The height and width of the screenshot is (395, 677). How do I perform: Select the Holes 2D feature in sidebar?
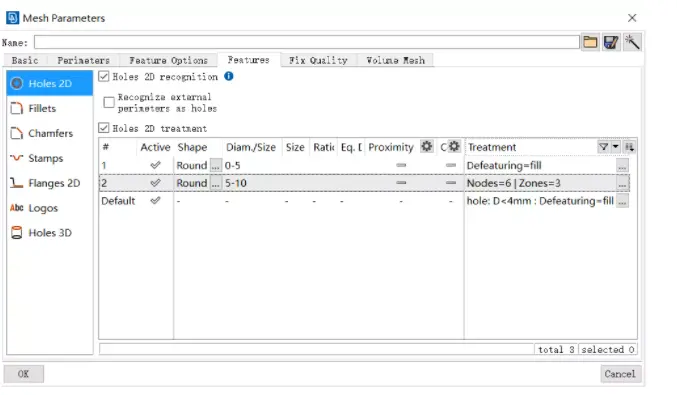(50, 83)
